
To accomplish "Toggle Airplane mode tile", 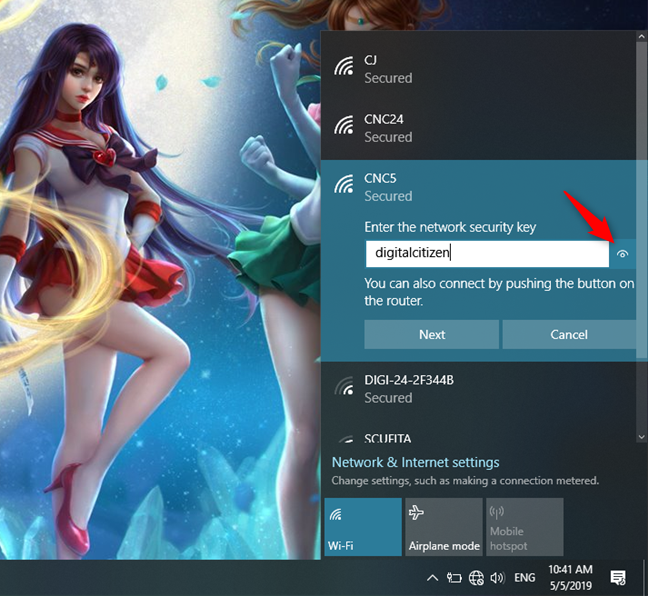I will pos(444,527).
